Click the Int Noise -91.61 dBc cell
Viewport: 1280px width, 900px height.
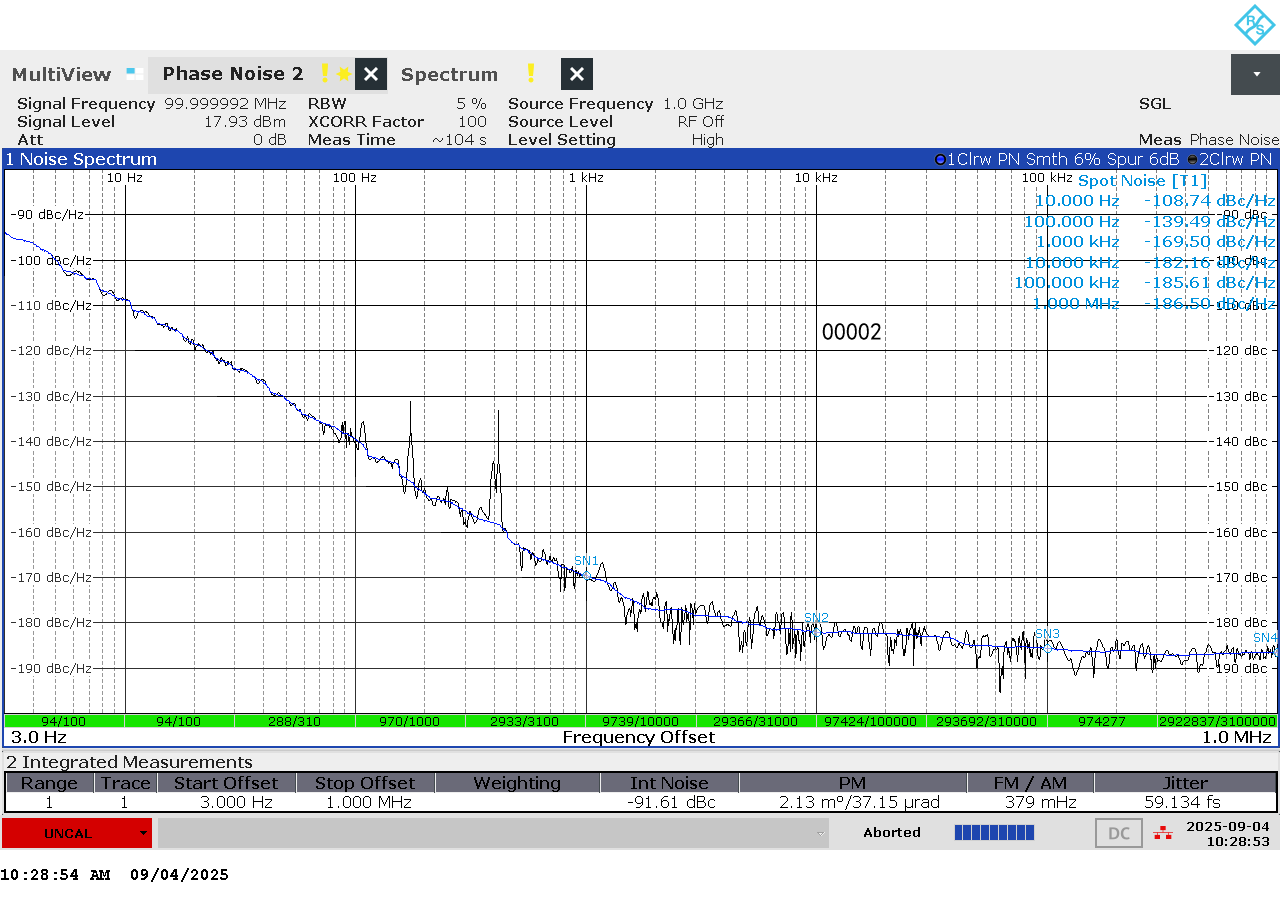(x=670, y=802)
